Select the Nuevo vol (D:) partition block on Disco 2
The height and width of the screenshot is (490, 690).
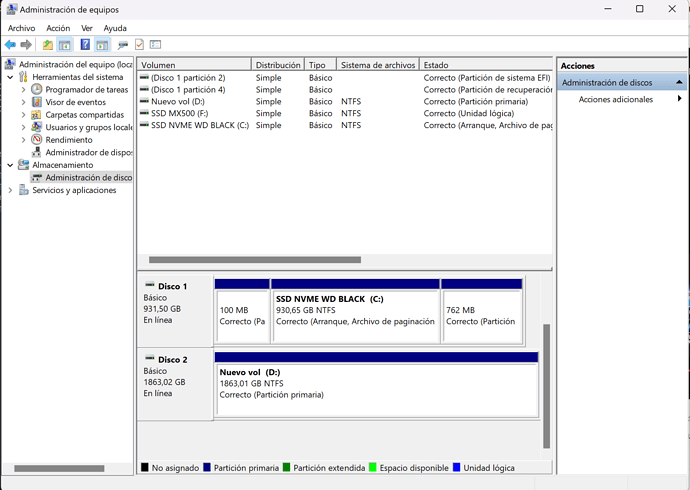pyautogui.click(x=377, y=384)
